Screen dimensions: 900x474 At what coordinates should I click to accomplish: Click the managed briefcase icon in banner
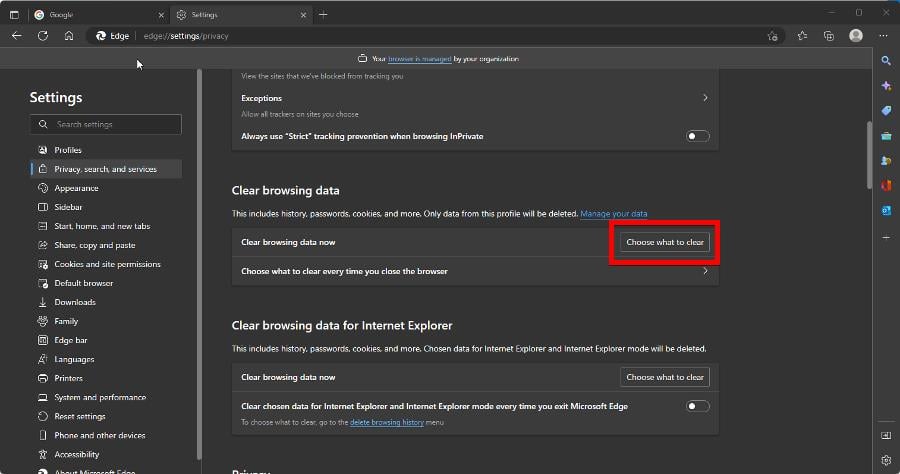click(362, 59)
